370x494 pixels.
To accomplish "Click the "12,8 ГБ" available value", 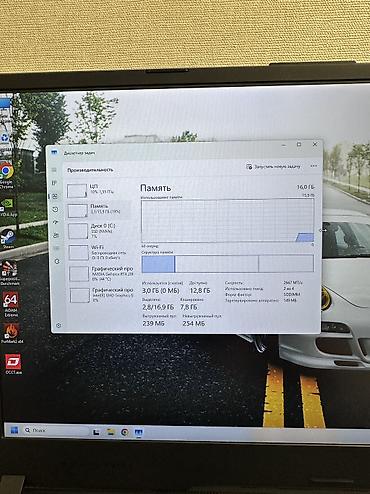I will 200,291.
